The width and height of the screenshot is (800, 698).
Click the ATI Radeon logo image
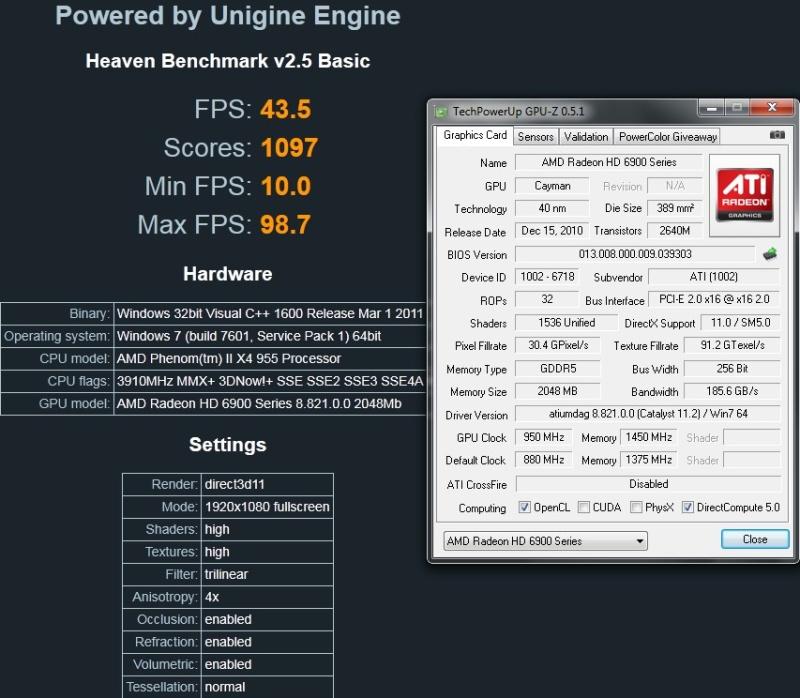point(744,195)
